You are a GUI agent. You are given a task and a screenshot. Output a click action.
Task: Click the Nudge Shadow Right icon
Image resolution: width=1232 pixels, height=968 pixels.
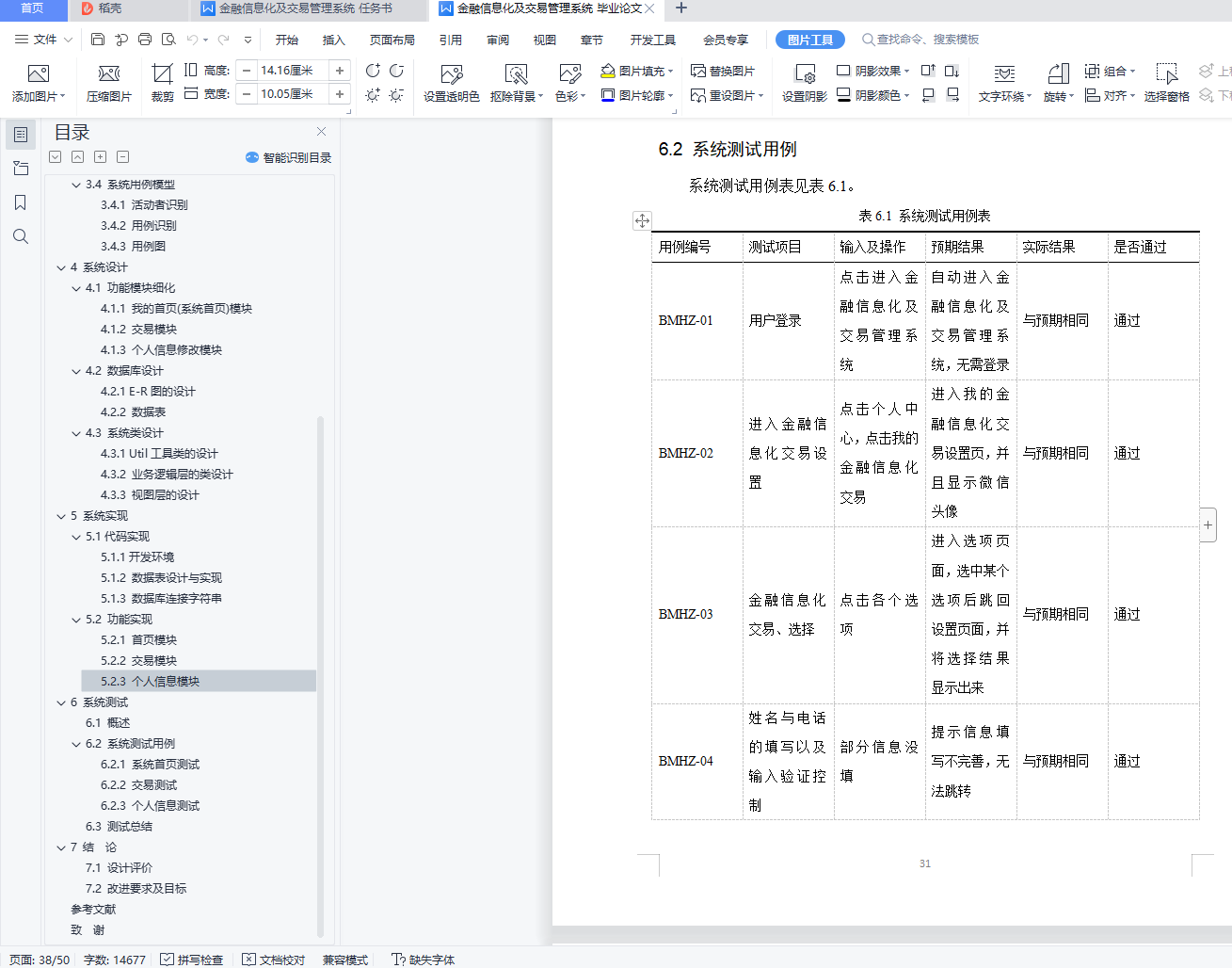pos(952,95)
